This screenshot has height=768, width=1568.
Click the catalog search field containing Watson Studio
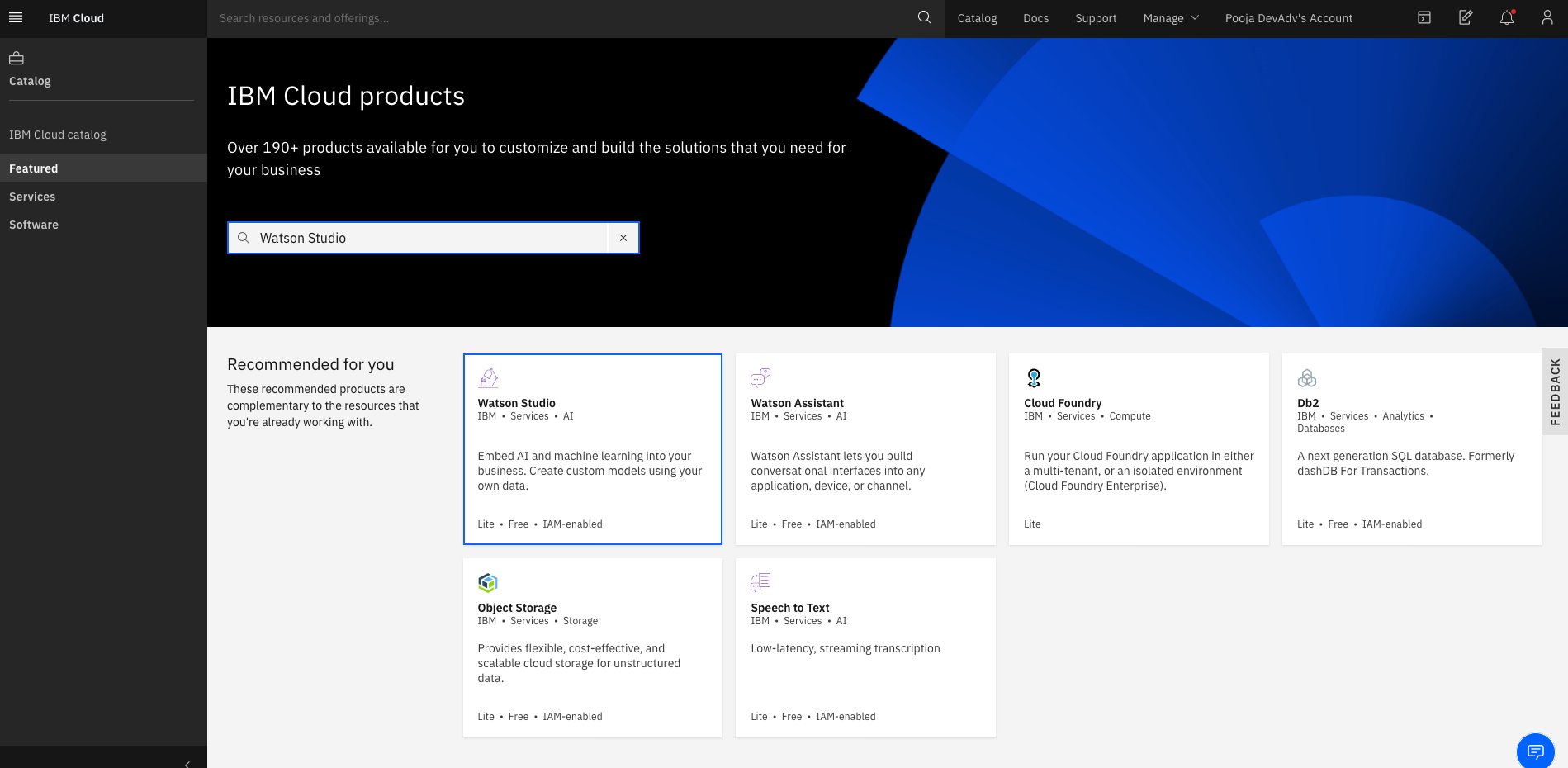(433, 238)
